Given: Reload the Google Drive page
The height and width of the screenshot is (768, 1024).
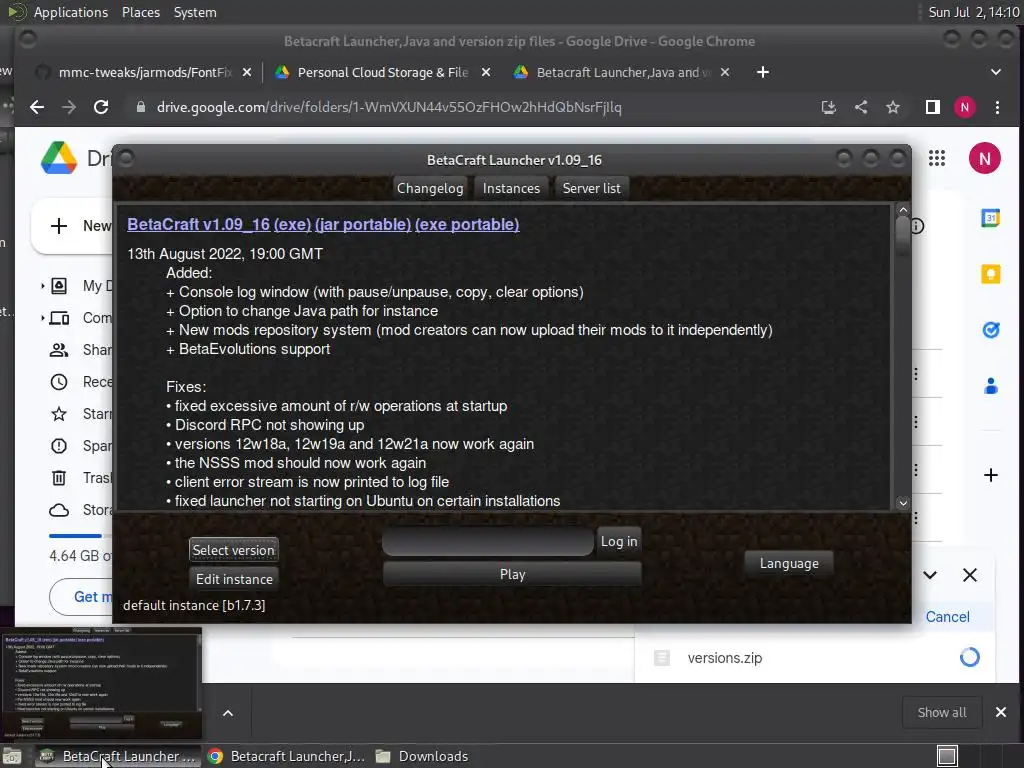Looking at the screenshot, I should pyautogui.click(x=101, y=107).
